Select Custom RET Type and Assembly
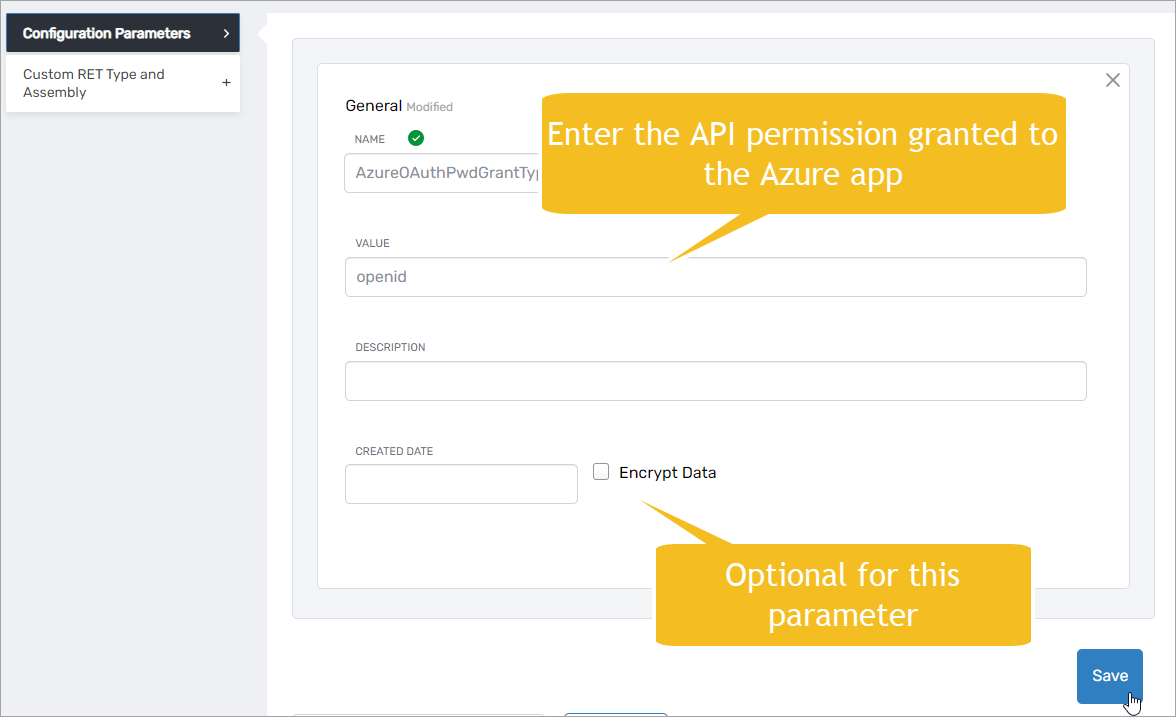This screenshot has width=1176, height=717. pyautogui.click(x=94, y=83)
